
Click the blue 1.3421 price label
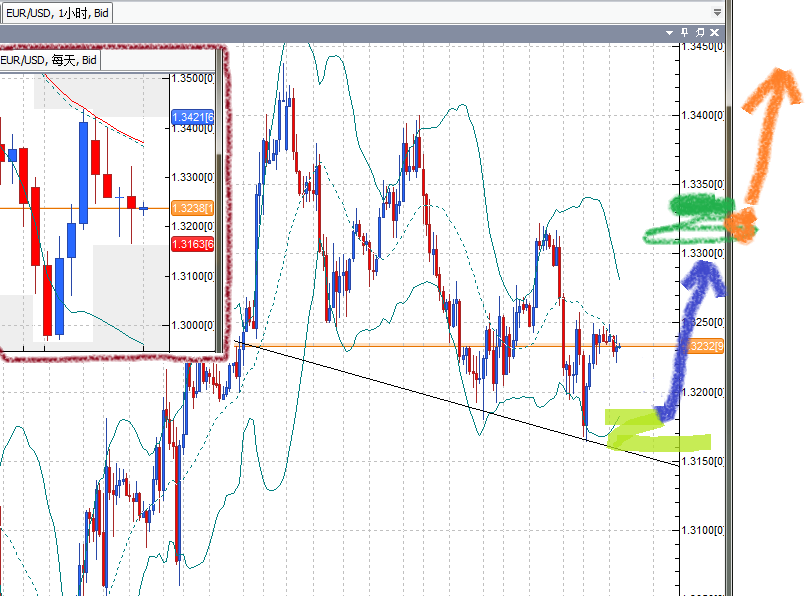pos(192,117)
